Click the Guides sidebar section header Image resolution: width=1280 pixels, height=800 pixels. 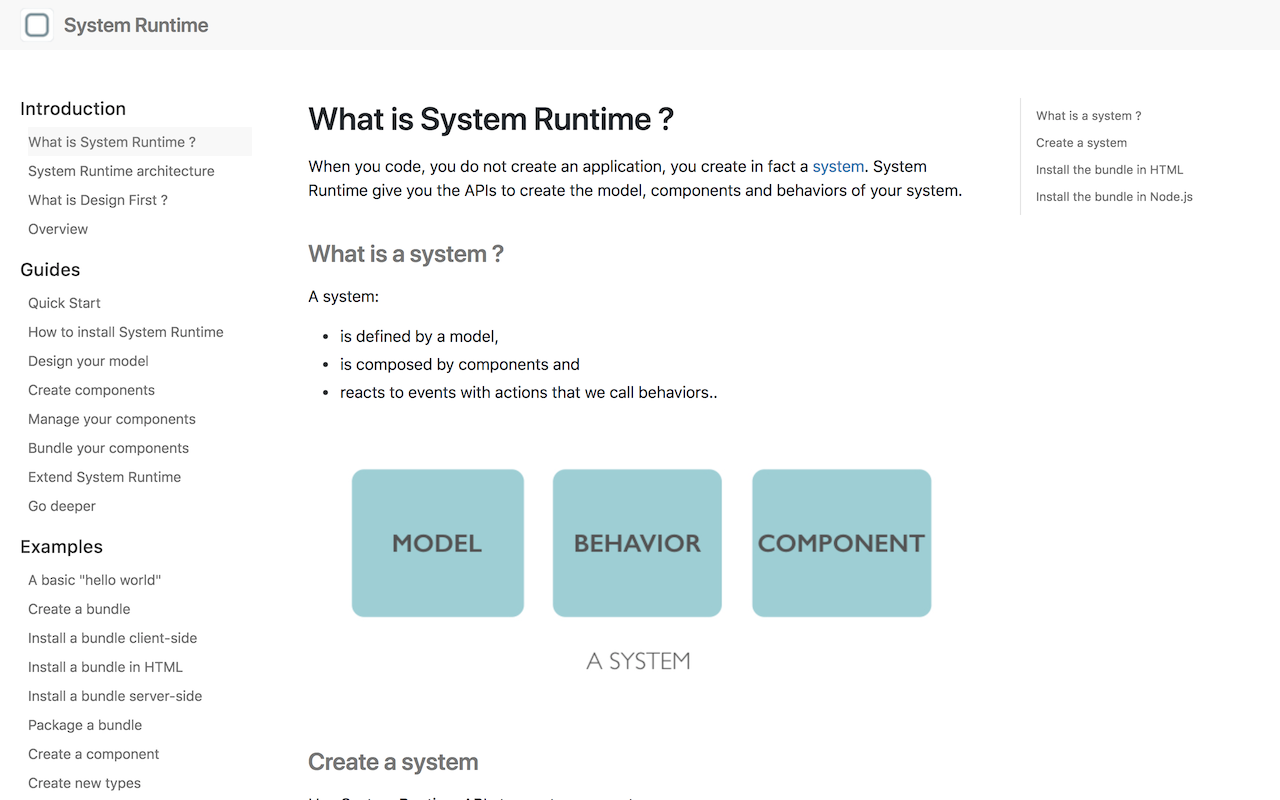[x=50, y=270]
